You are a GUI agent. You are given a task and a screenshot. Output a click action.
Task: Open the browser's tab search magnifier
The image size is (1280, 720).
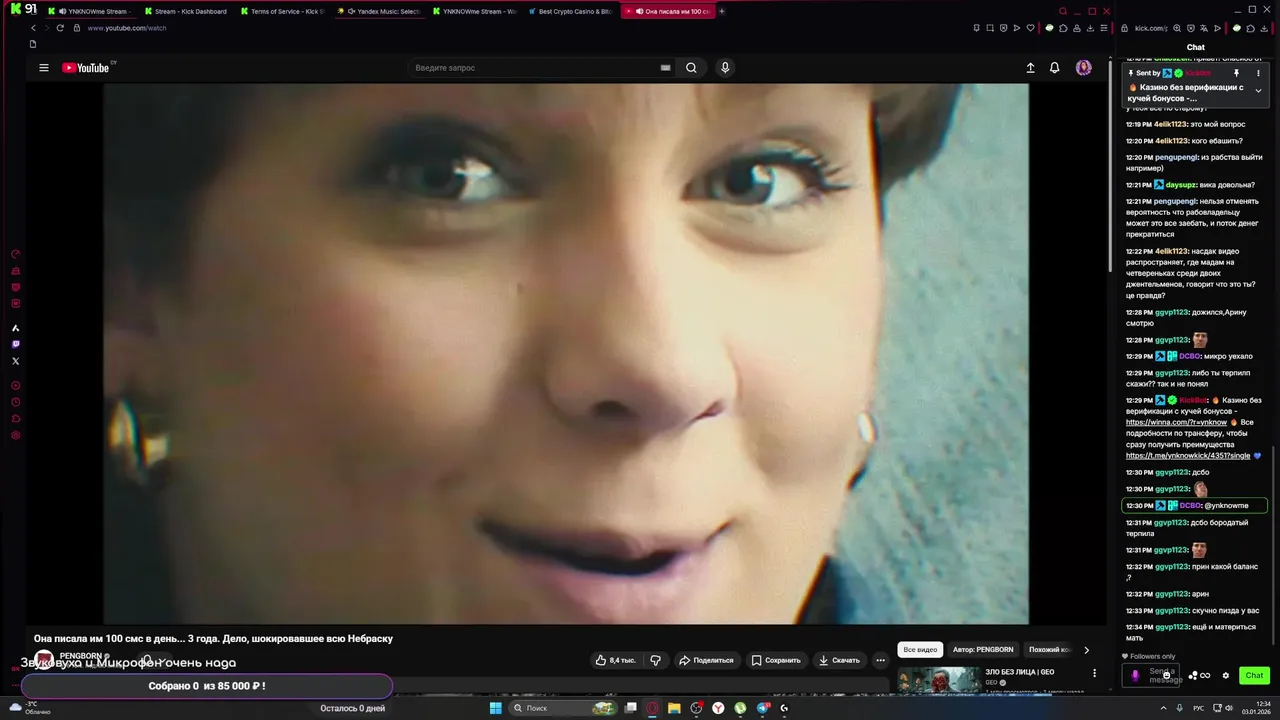point(1063,11)
